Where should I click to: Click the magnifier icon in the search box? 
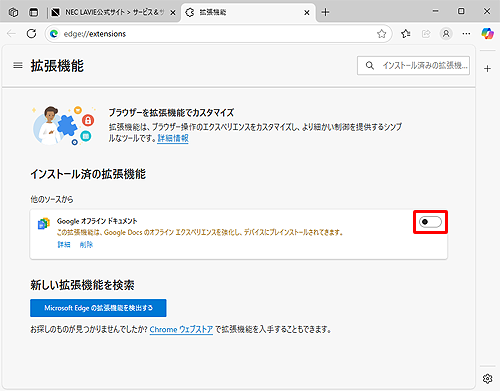370,65
